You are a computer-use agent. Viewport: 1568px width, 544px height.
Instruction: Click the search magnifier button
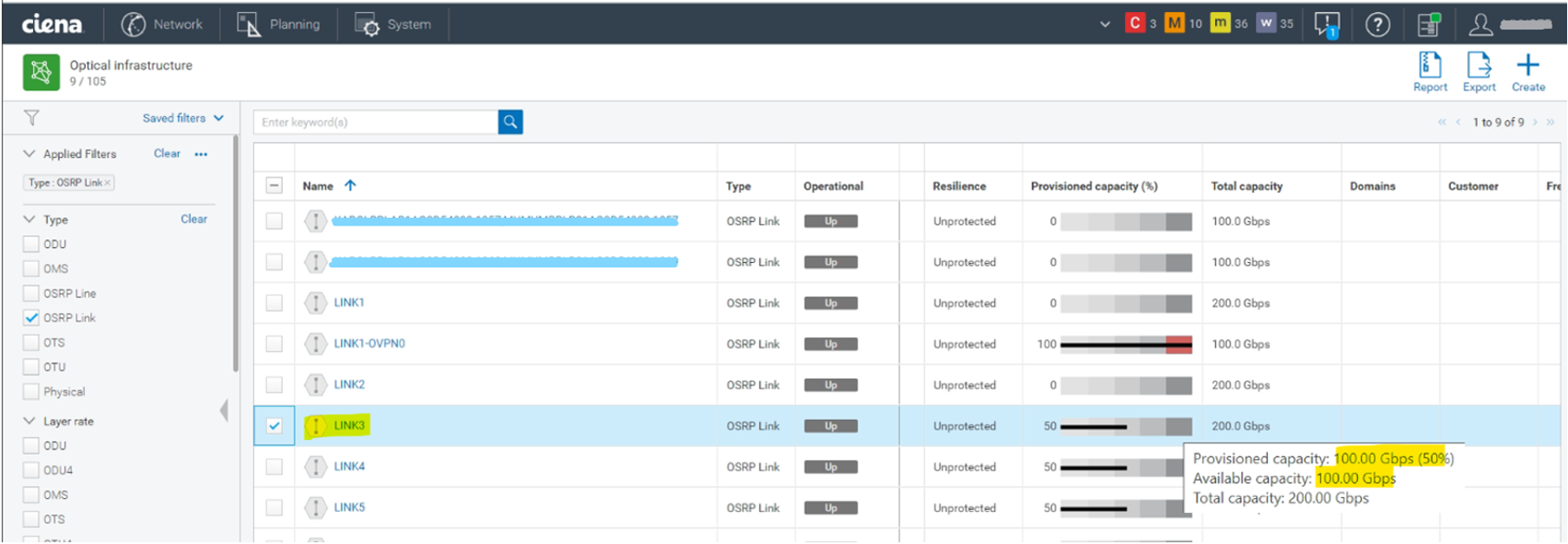click(x=511, y=122)
